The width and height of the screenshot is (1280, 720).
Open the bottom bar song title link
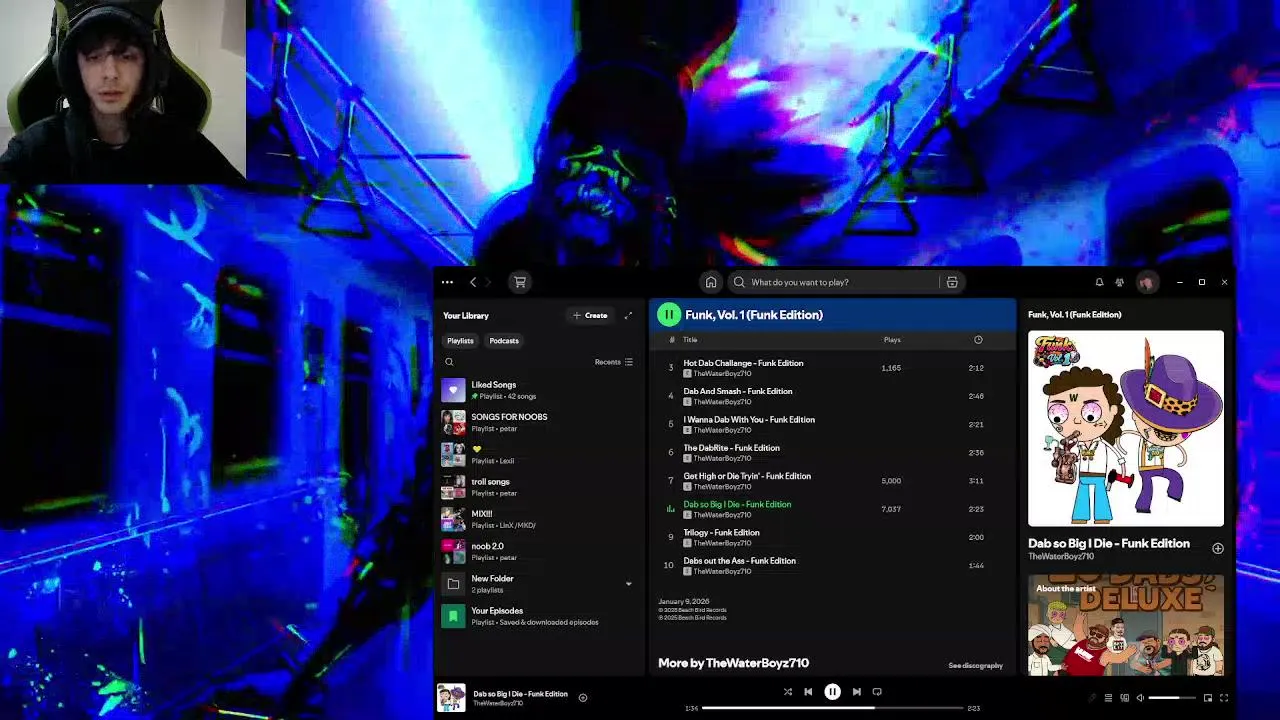pos(520,694)
